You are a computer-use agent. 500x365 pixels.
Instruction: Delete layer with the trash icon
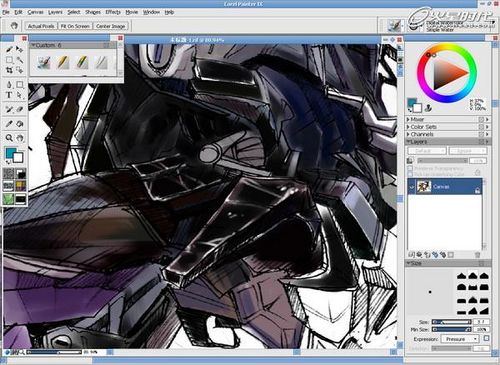point(477,255)
